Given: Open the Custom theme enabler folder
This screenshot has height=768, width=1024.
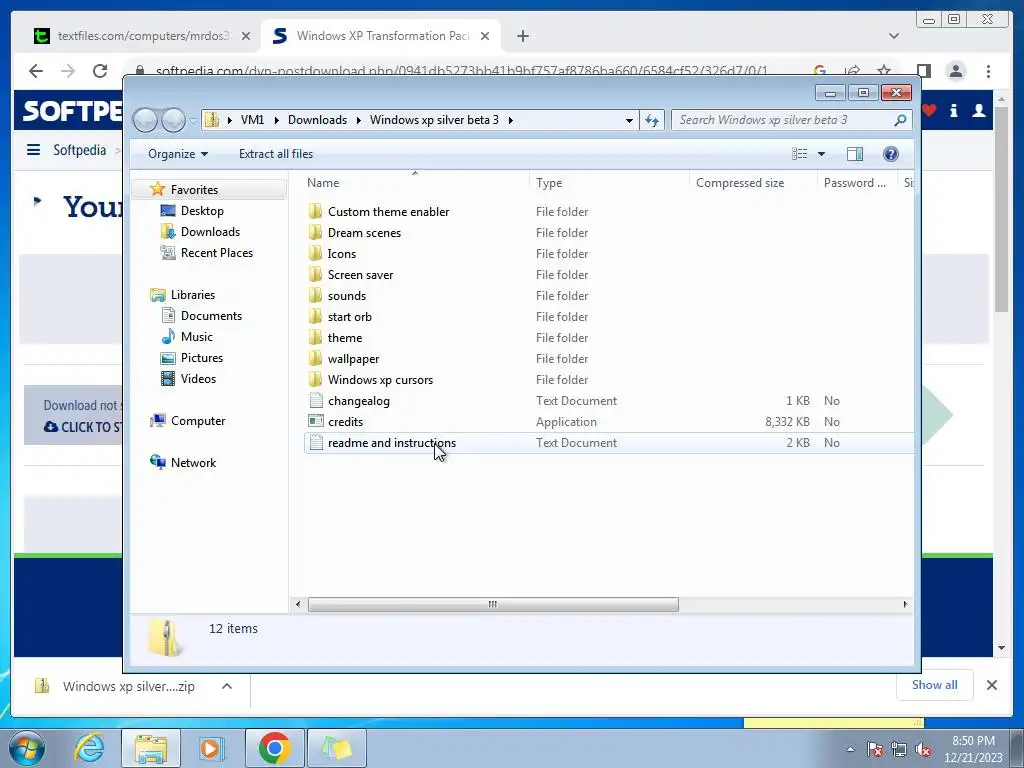Looking at the screenshot, I should [x=389, y=212].
